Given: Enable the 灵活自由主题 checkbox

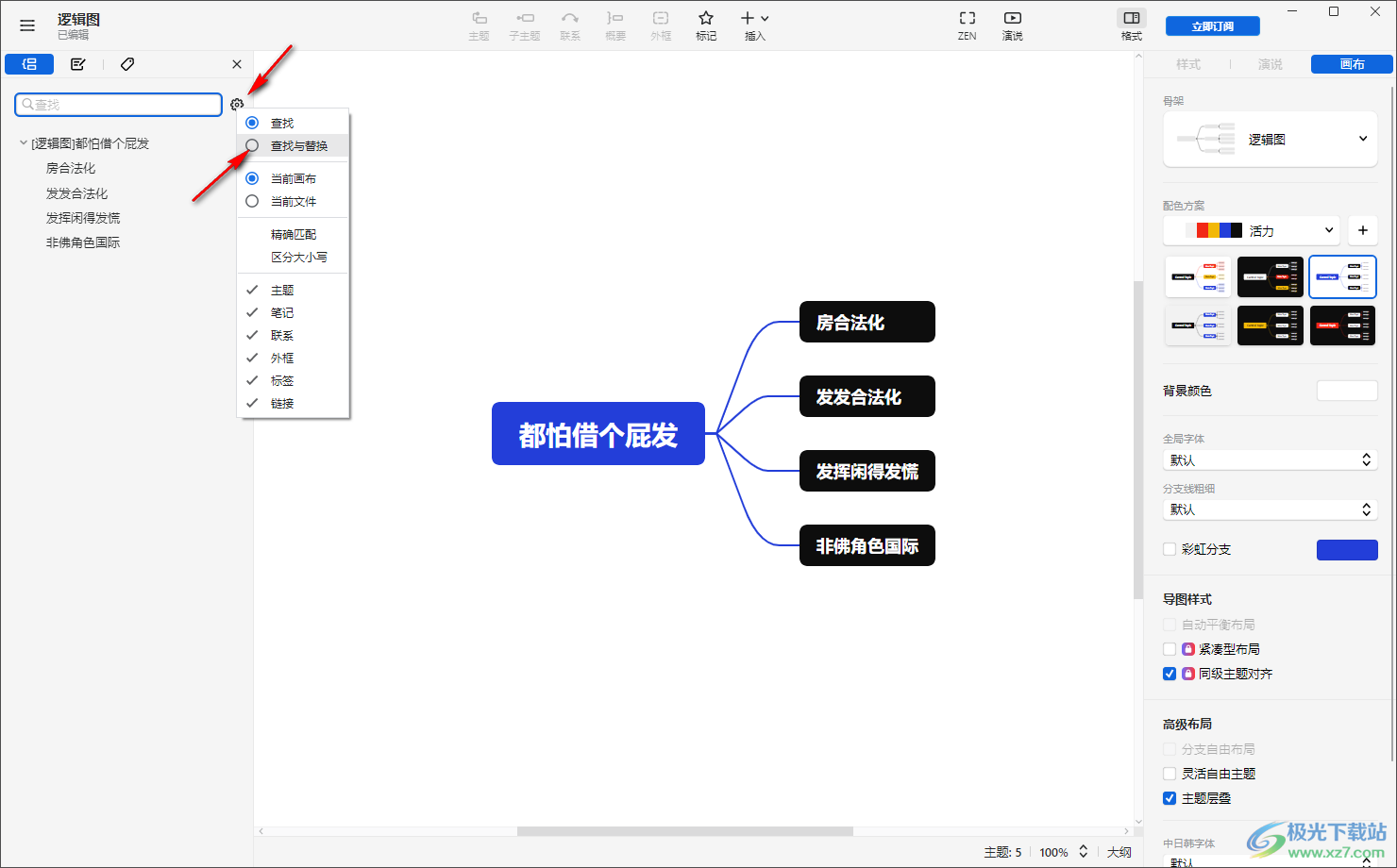Looking at the screenshot, I should point(1170,774).
